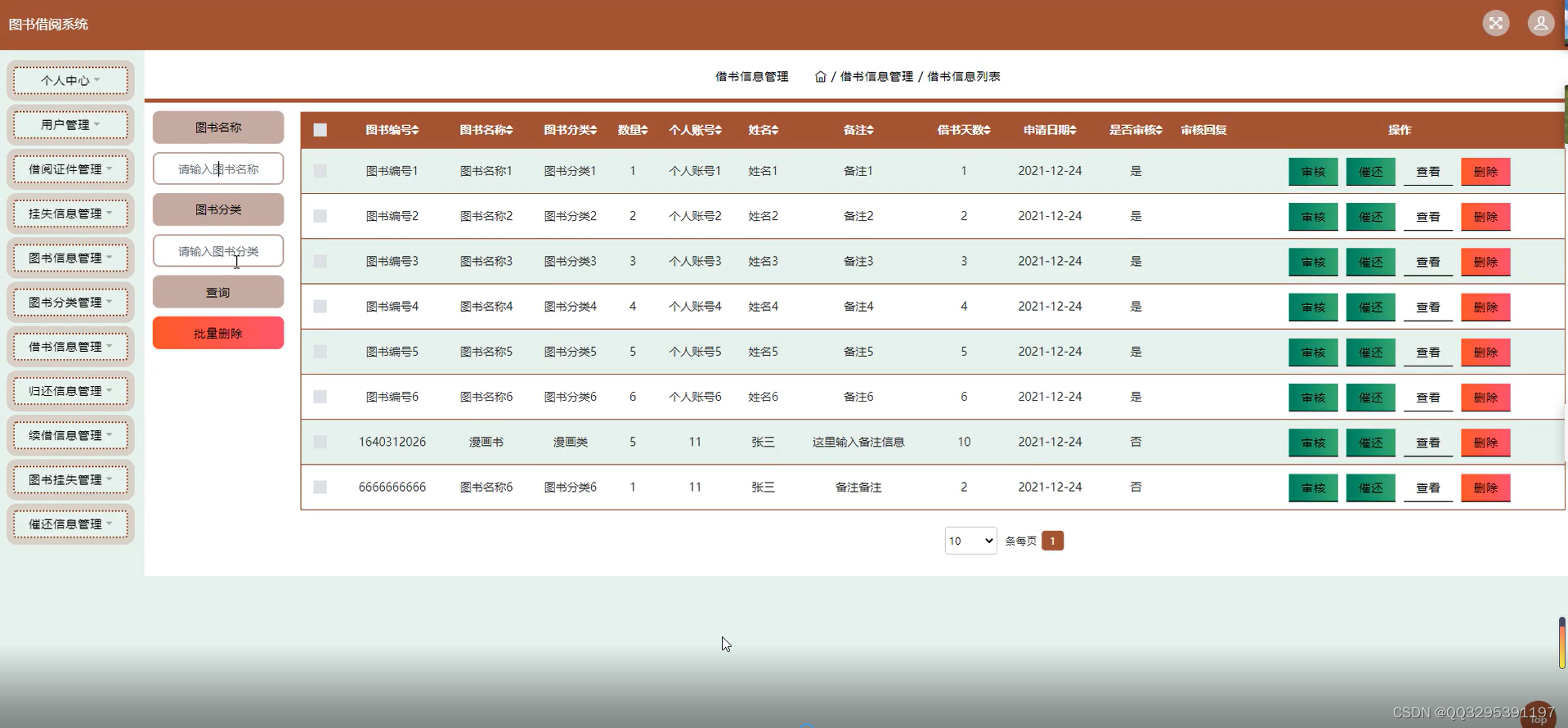Open 催还信息管理 sidebar menu

(70, 524)
